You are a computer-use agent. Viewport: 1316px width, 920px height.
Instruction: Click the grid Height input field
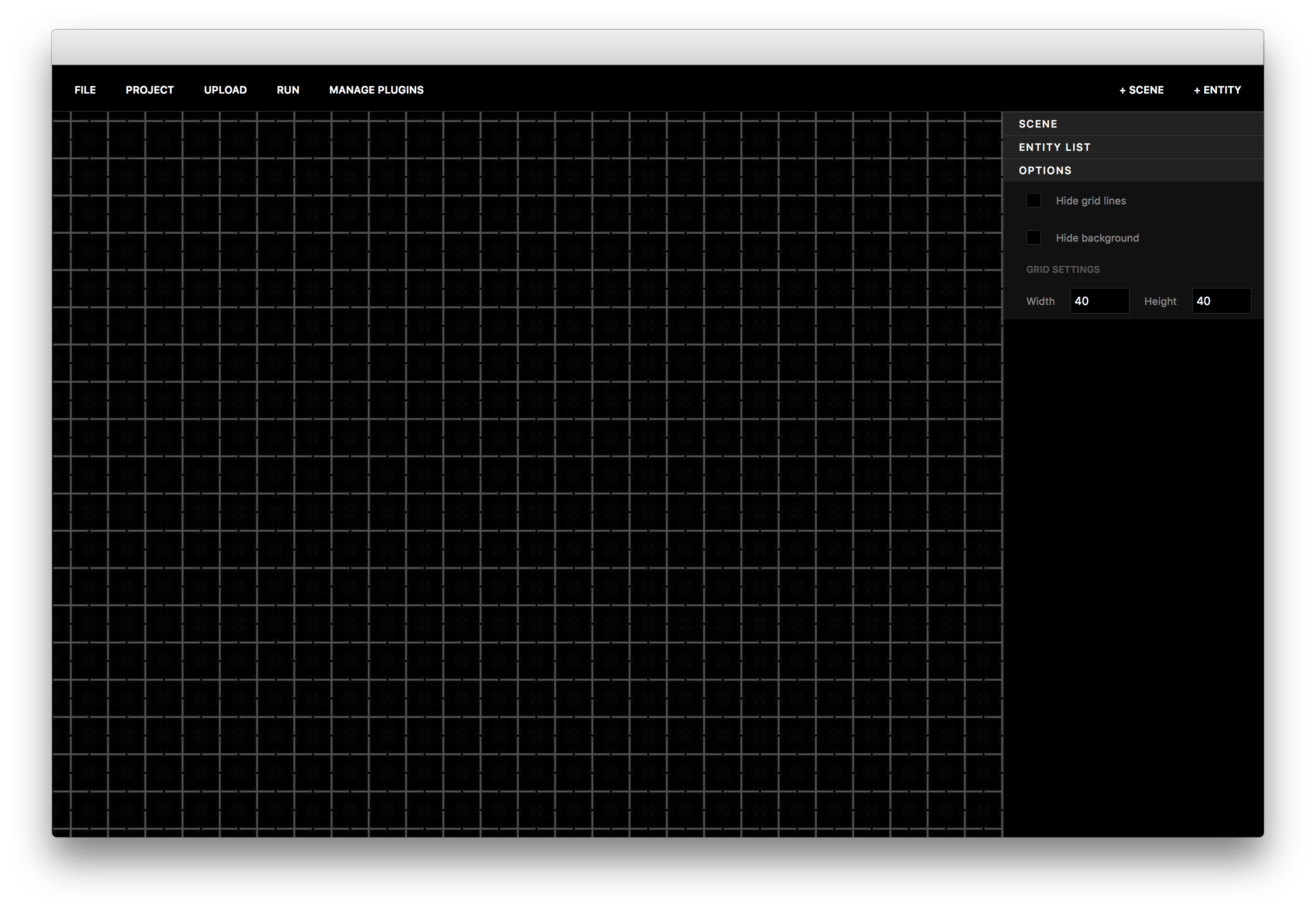pos(1221,301)
